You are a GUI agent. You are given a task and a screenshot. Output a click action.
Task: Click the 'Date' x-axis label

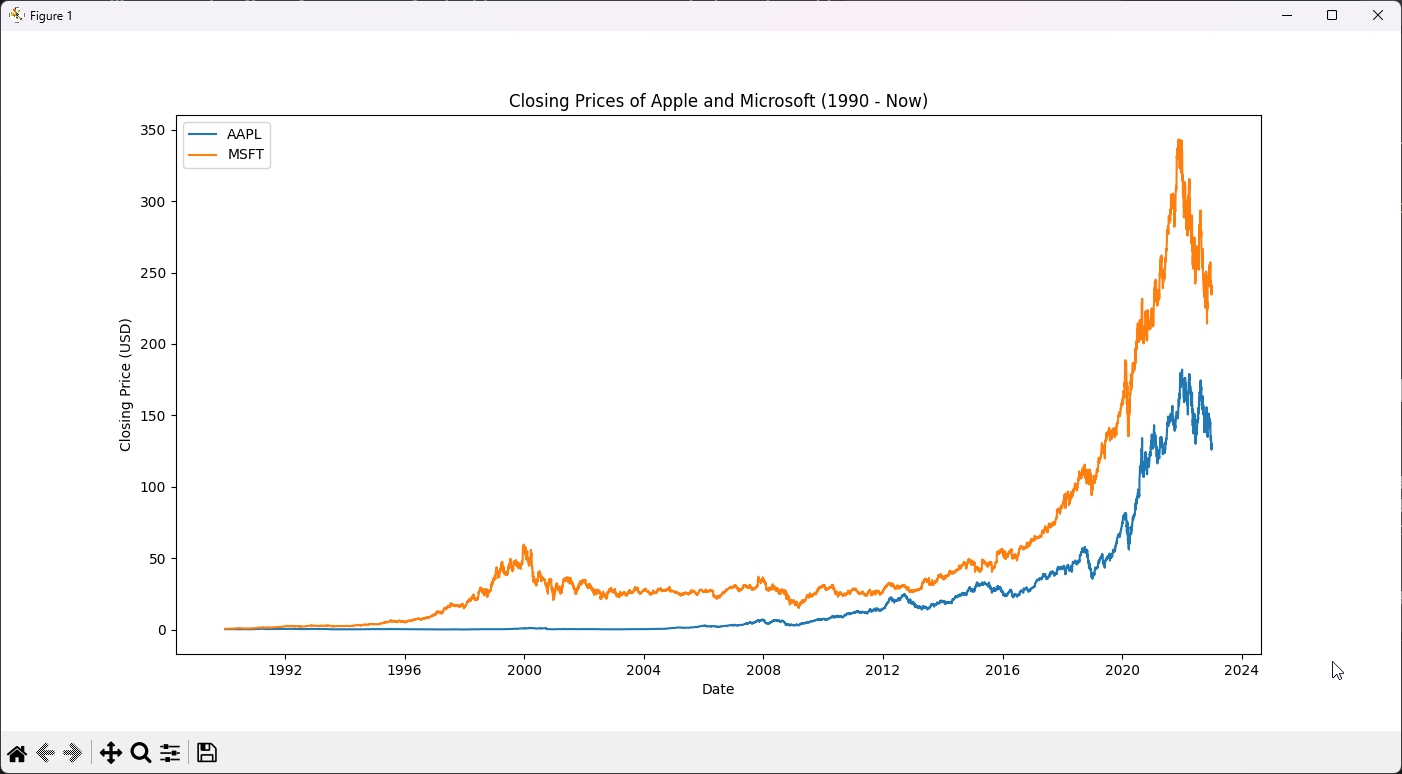(x=718, y=689)
